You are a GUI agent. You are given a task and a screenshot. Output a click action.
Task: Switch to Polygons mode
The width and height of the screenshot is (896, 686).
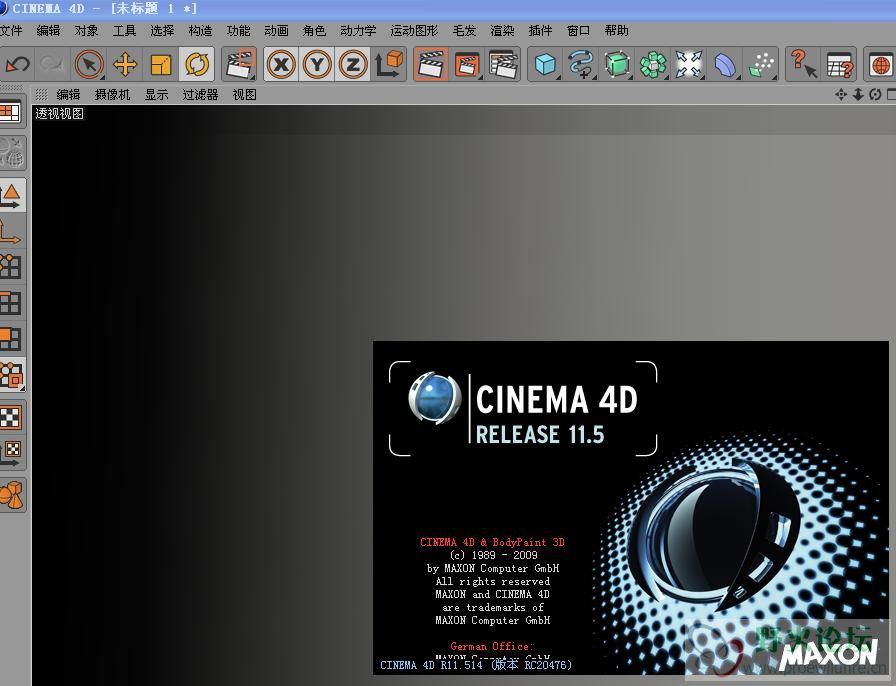[11, 339]
